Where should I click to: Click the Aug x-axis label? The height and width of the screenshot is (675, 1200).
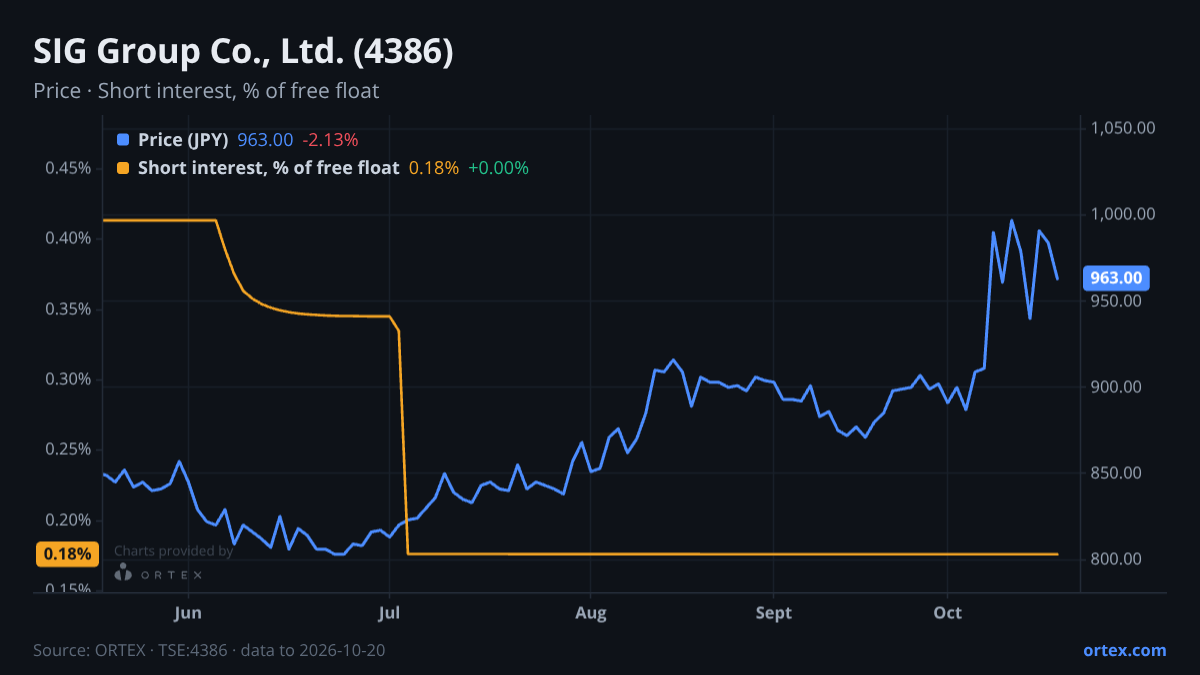click(591, 612)
